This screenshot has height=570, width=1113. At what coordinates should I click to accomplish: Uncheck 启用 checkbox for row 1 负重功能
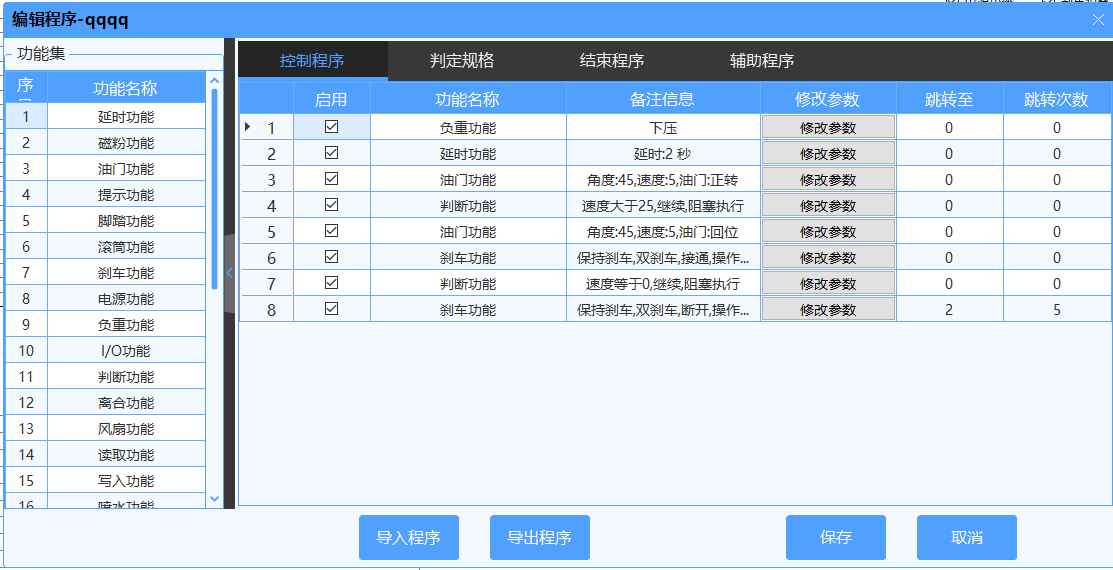[331, 127]
